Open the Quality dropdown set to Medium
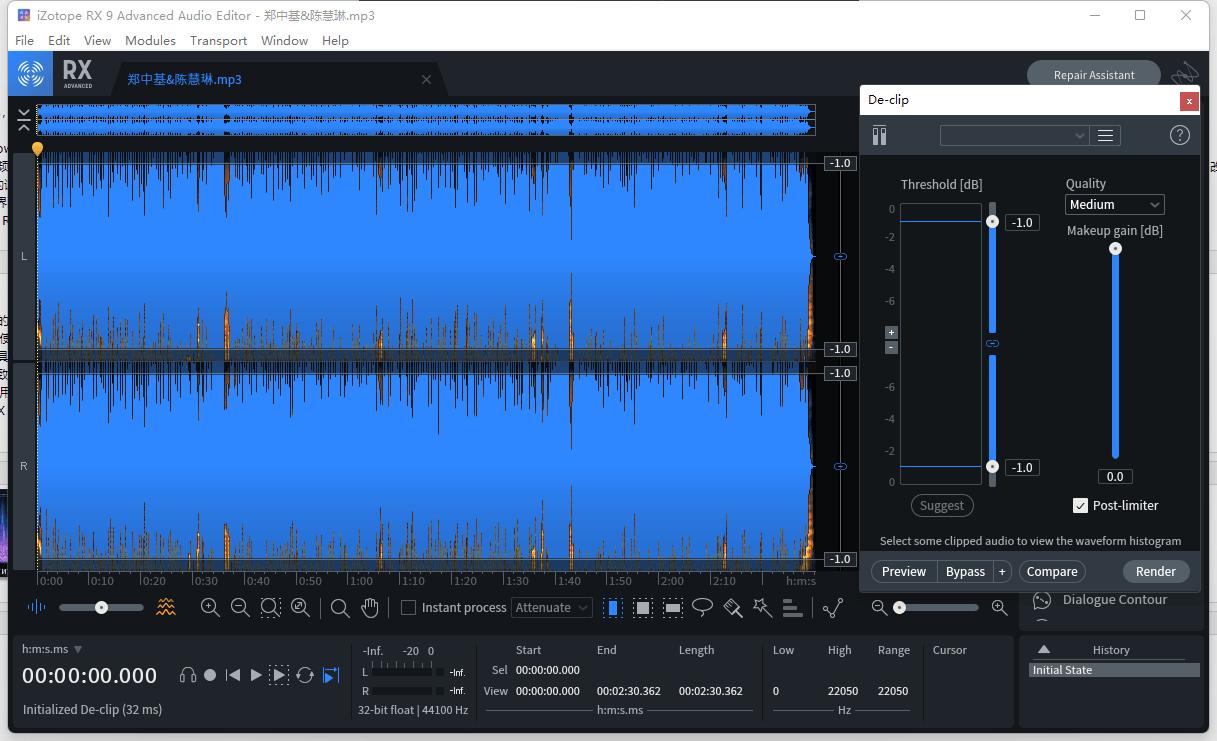Image resolution: width=1217 pixels, height=741 pixels. click(1114, 204)
